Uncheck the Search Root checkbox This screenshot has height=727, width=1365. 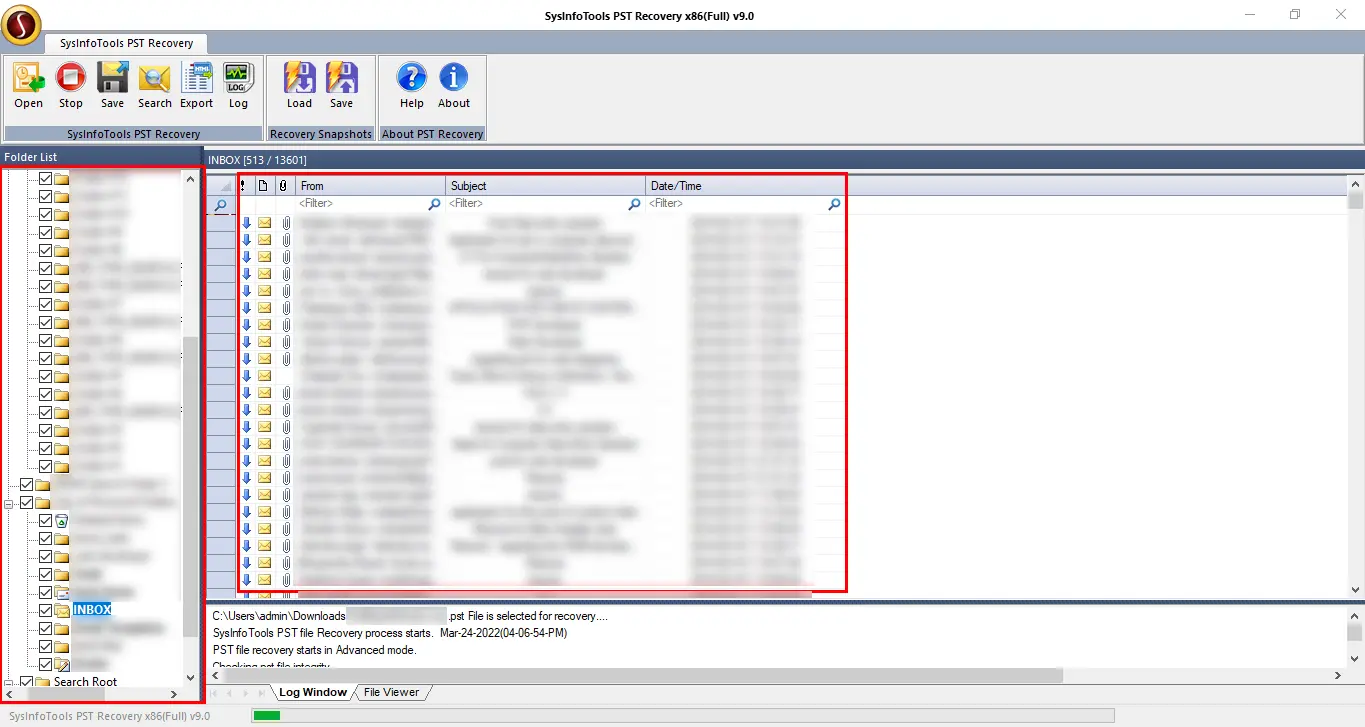coord(27,682)
